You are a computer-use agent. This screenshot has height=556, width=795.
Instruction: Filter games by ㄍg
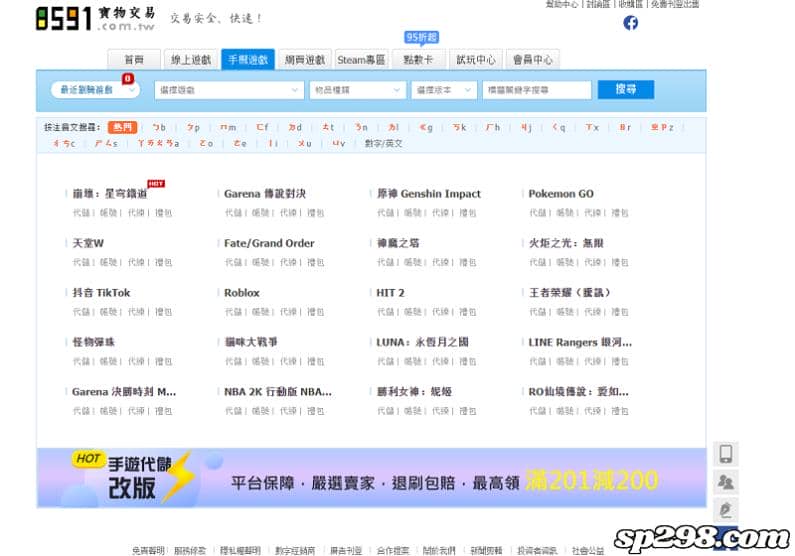point(426,127)
